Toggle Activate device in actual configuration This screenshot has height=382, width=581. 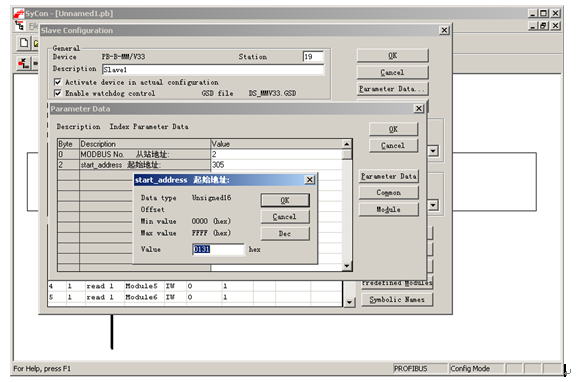(x=57, y=82)
